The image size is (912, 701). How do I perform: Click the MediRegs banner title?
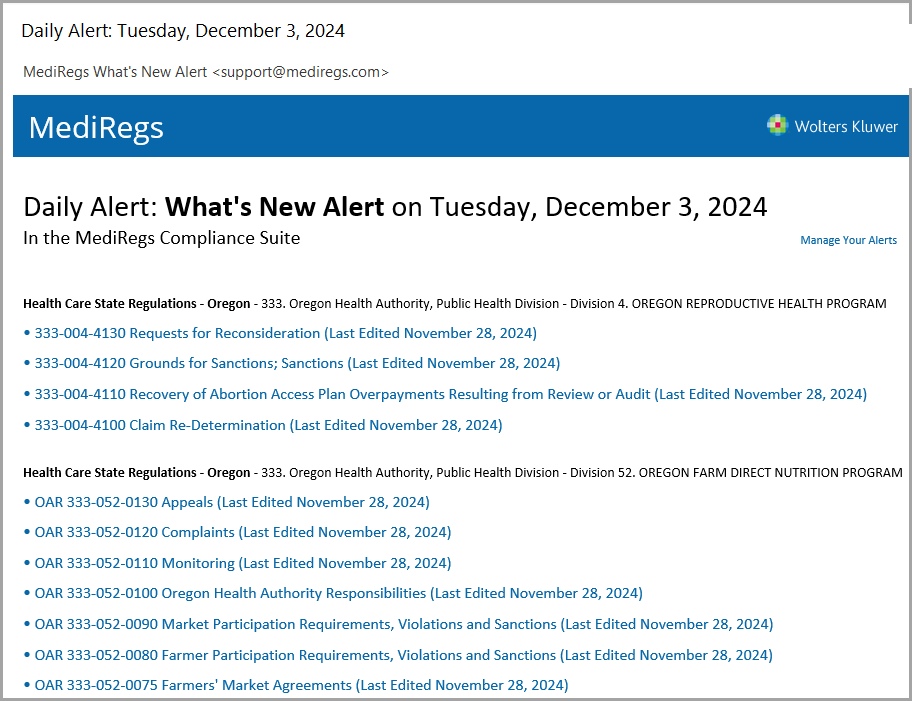pos(96,127)
